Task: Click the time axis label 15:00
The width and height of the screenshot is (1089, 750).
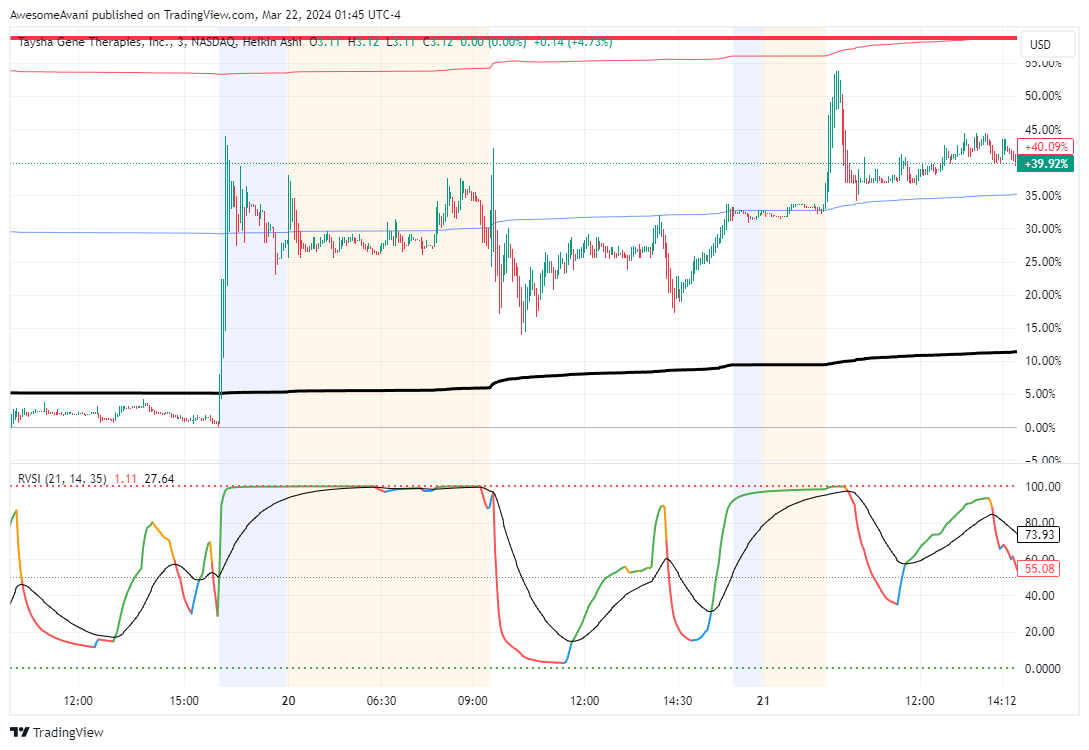Action: [x=183, y=701]
